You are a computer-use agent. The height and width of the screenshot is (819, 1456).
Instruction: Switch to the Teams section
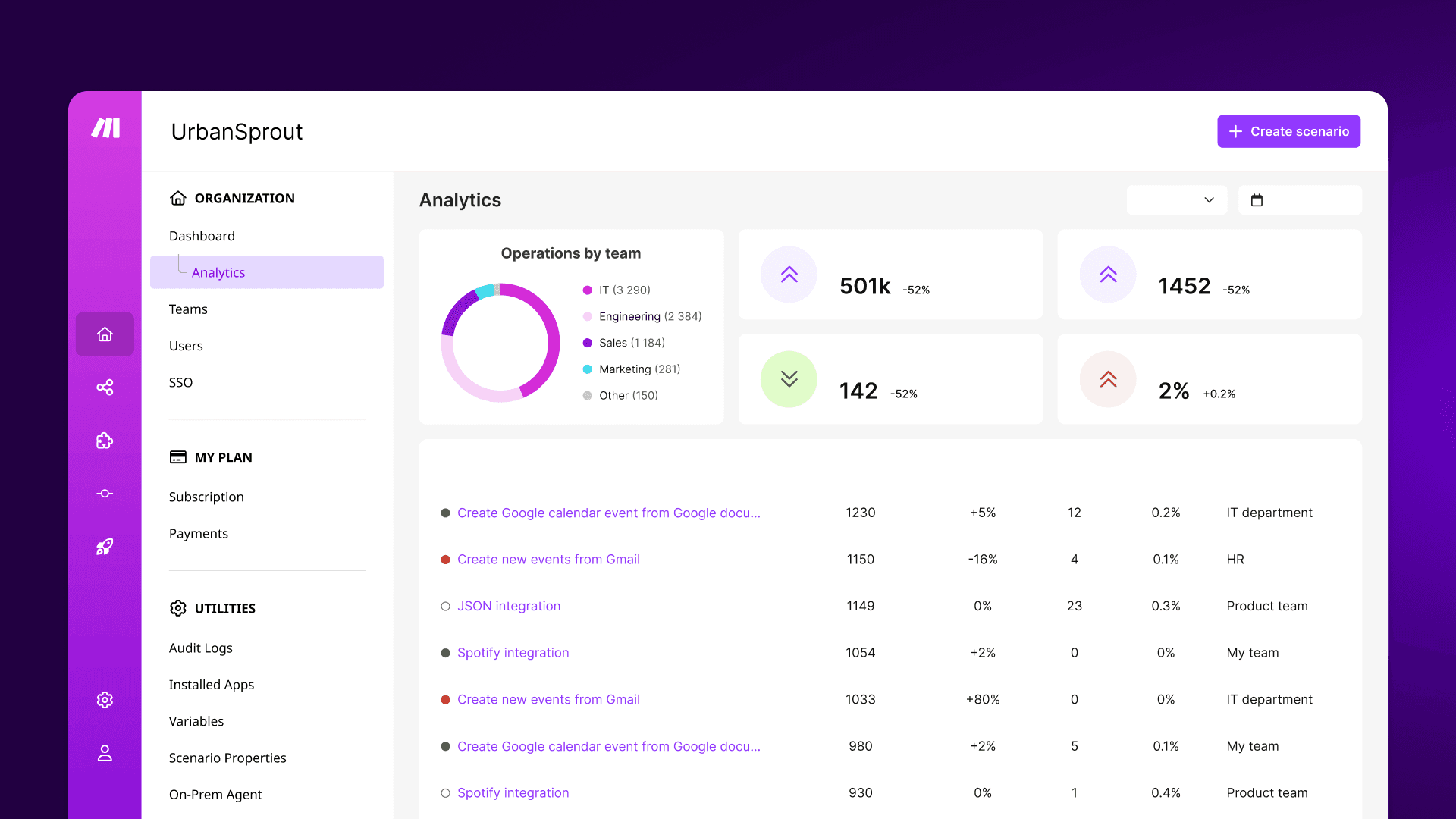click(x=187, y=309)
